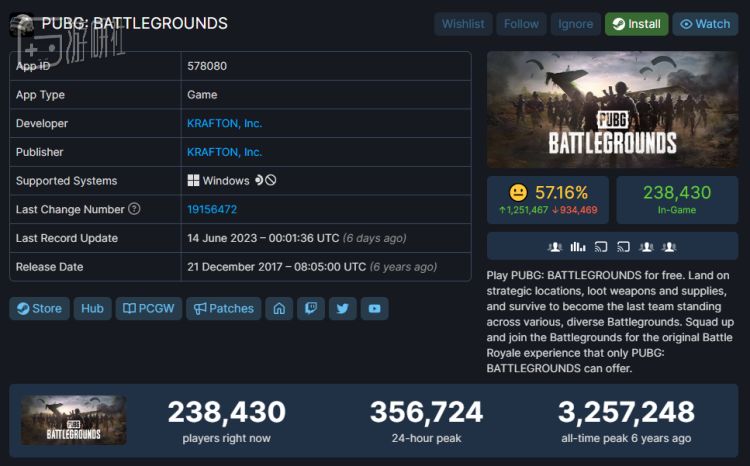Click the rightmost multi-player category icon

point(669,247)
